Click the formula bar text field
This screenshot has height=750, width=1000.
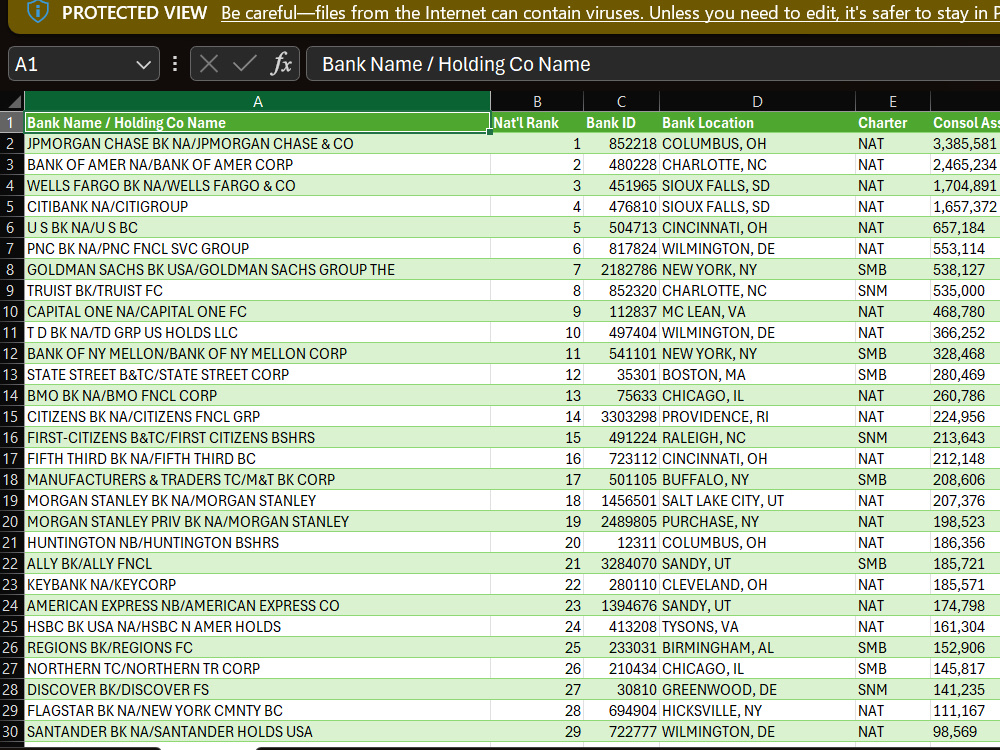tap(653, 64)
